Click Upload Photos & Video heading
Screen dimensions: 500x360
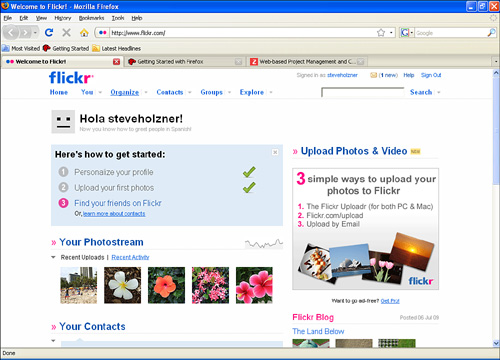pyautogui.click(x=354, y=151)
